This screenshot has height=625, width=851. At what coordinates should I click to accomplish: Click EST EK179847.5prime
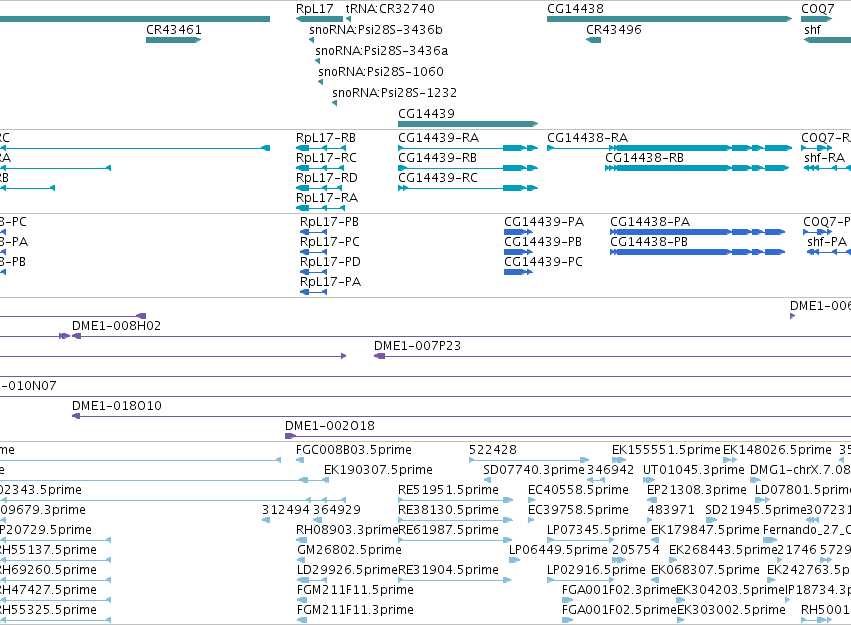coord(705,530)
